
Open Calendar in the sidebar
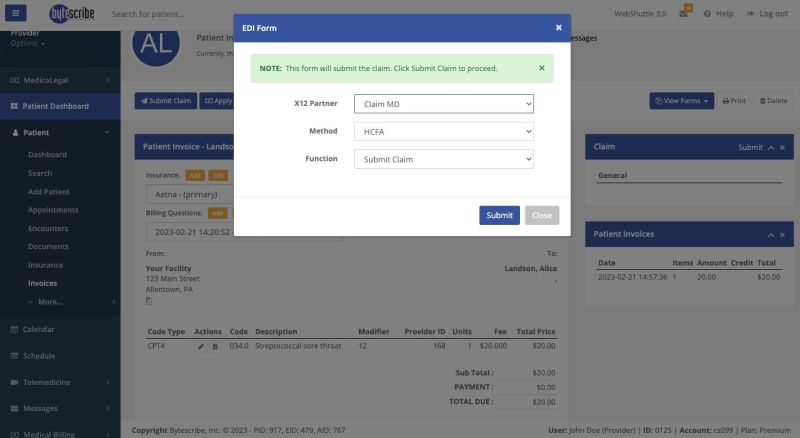pyautogui.click(x=40, y=329)
